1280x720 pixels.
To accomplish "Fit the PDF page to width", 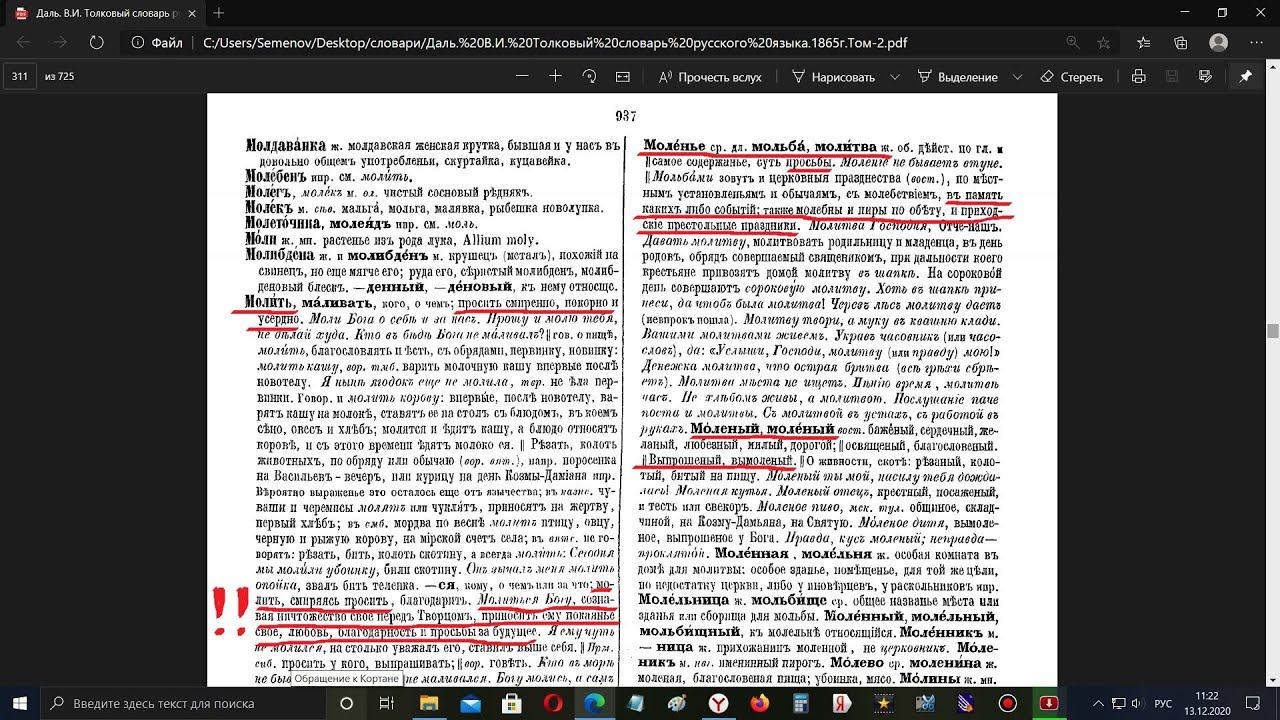I will pyautogui.click(x=622, y=76).
